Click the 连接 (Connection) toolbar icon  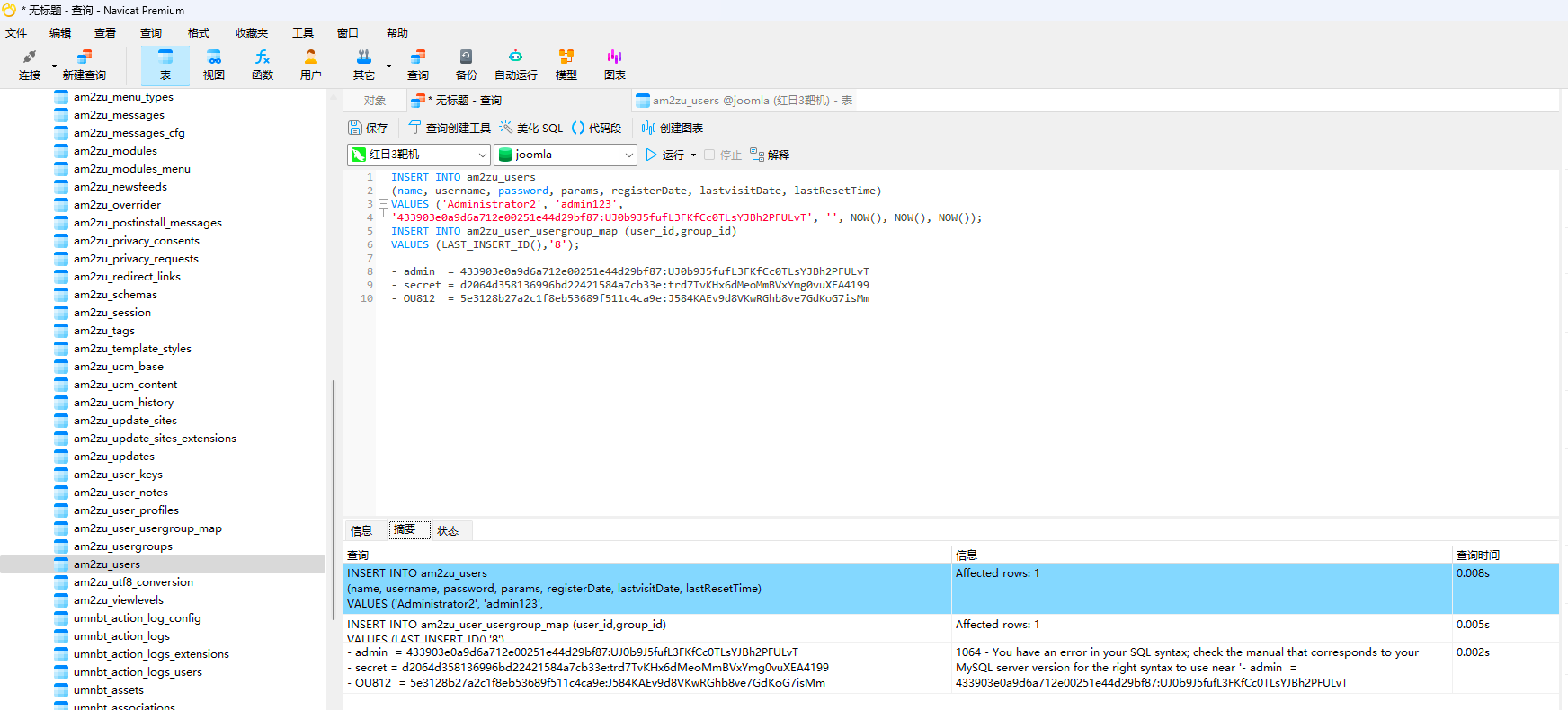point(30,65)
